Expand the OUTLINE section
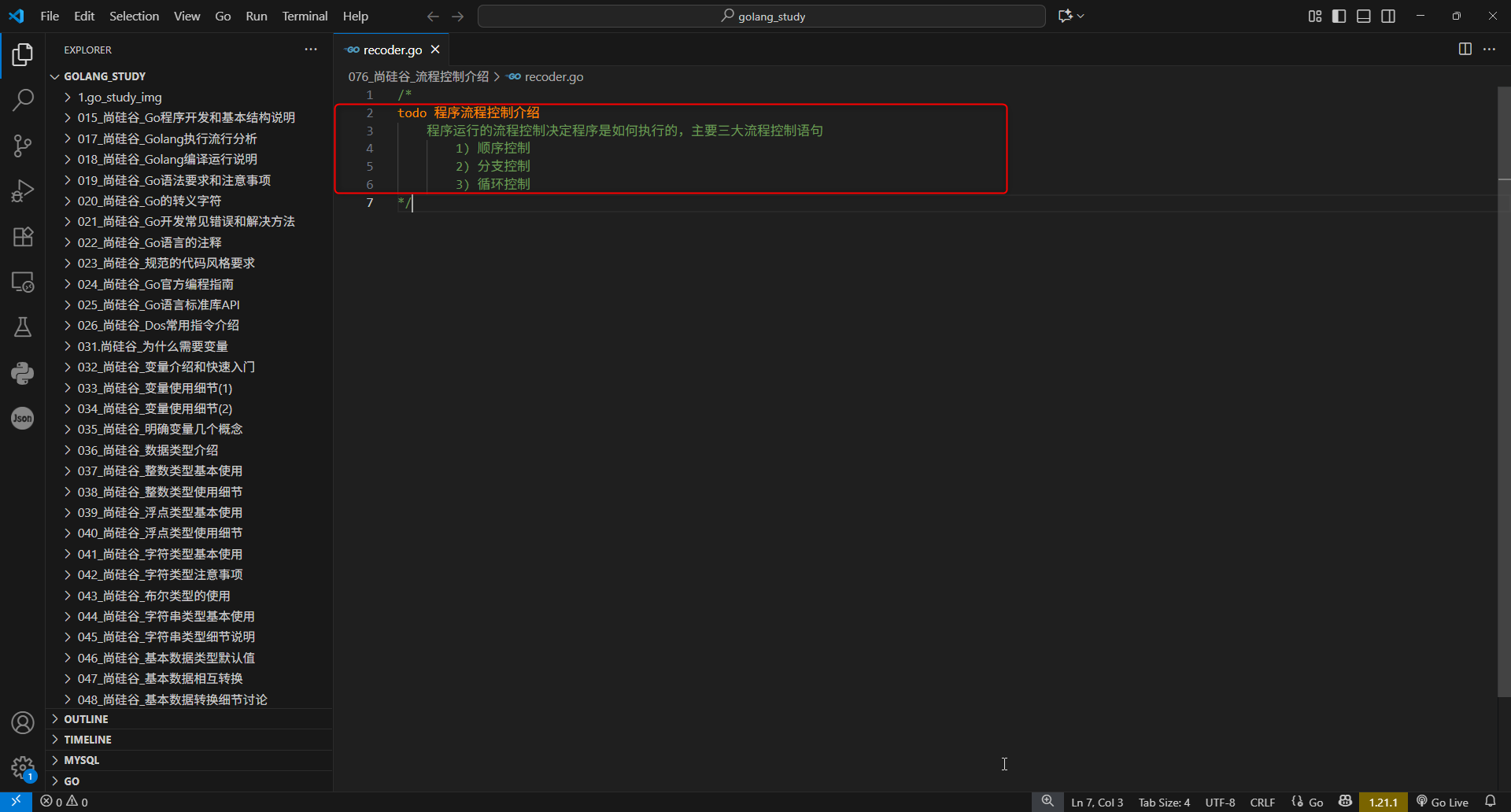This screenshot has height=812, width=1511. (189, 719)
